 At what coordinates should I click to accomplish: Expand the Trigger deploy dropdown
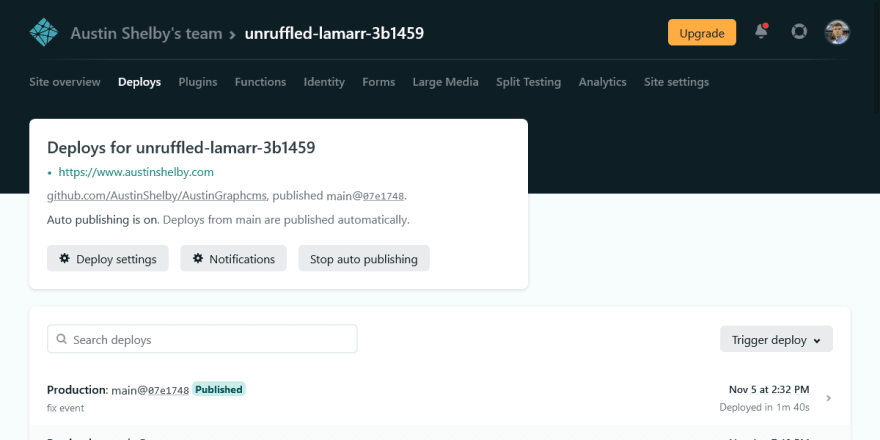(x=776, y=339)
